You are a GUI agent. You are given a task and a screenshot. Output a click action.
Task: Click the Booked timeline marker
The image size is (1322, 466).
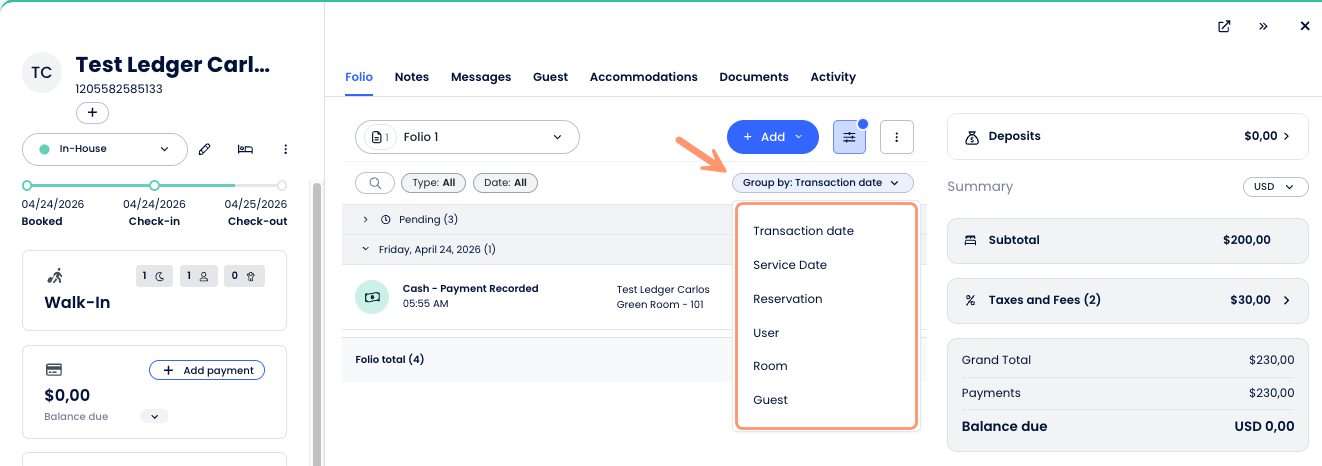(27, 185)
